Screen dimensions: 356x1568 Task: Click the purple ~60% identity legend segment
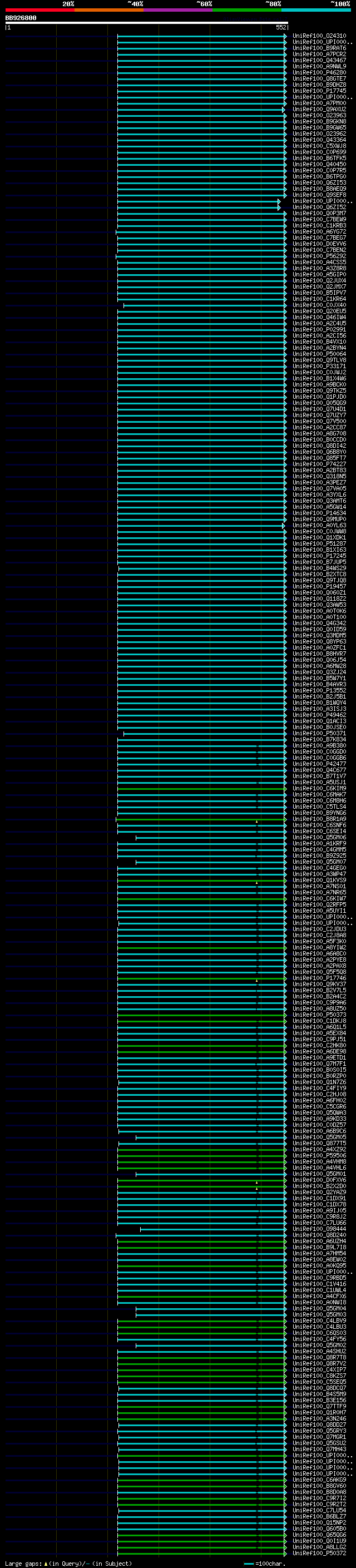(177, 10)
